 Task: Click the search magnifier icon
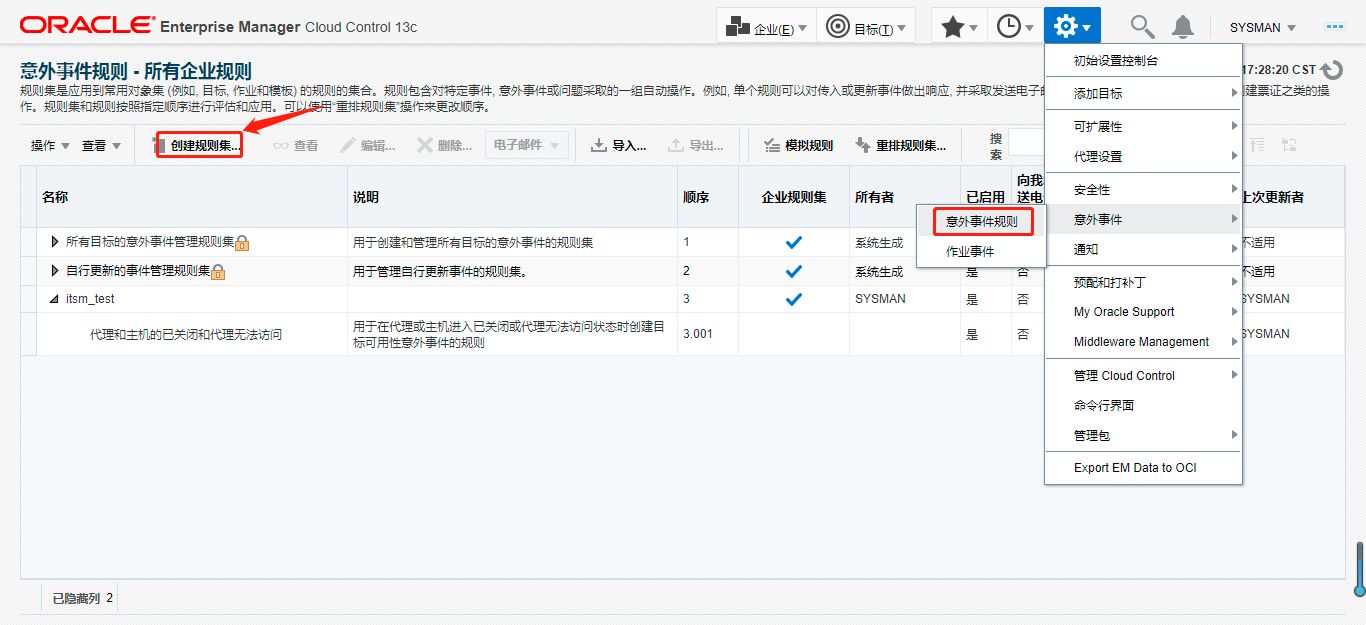(x=1141, y=27)
